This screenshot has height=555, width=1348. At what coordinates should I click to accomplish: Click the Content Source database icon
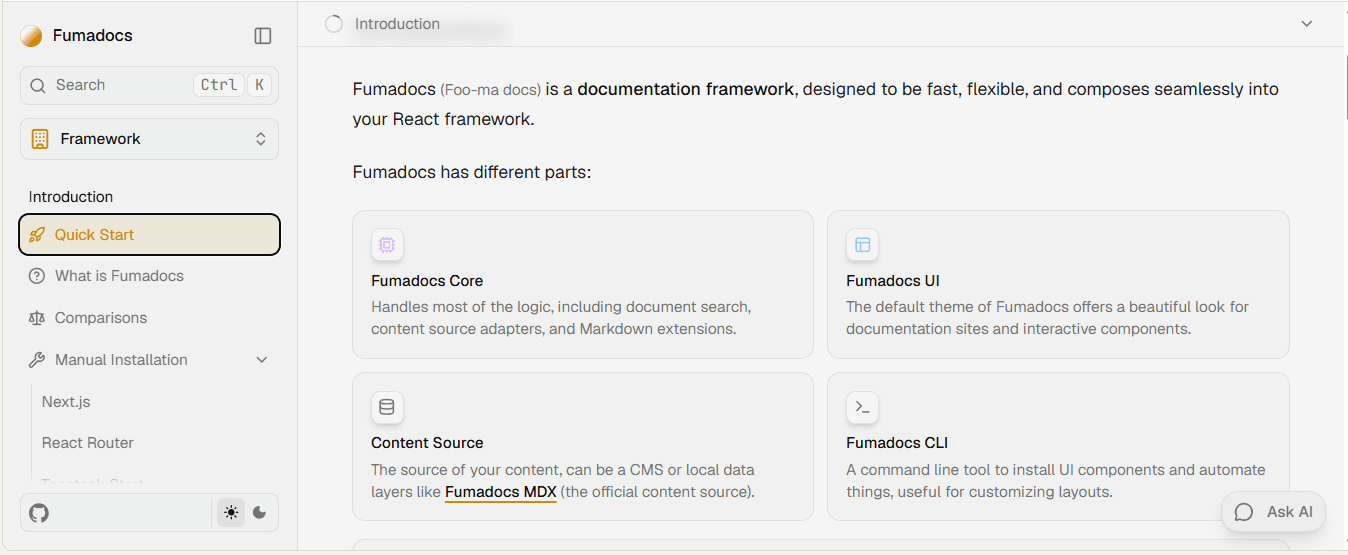(387, 407)
